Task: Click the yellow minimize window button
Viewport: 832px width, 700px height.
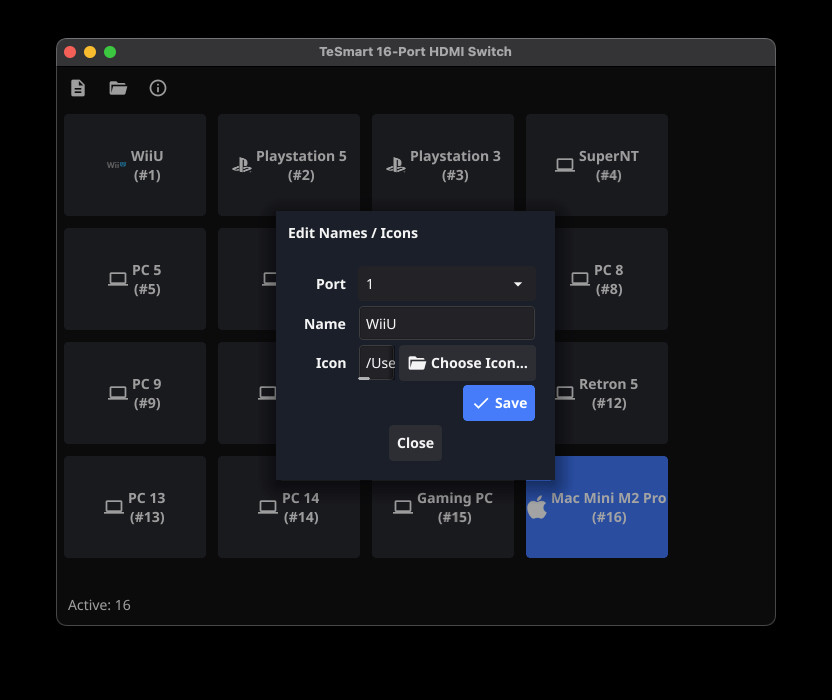Action: click(90, 52)
